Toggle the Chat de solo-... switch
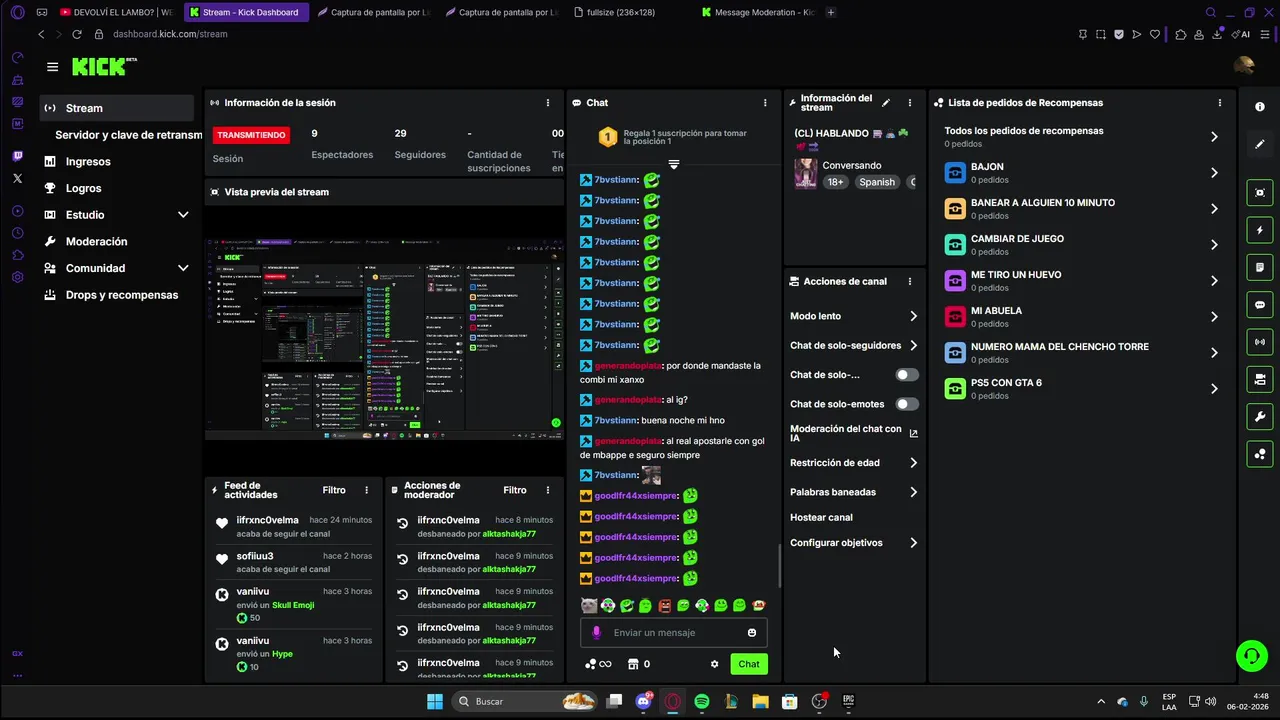This screenshot has width=1280, height=720. (907, 375)
